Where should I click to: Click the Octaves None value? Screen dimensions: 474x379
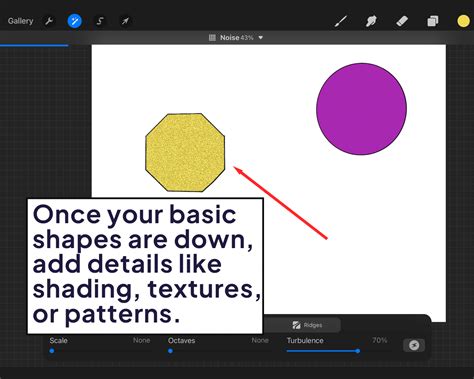pos(260,340)
